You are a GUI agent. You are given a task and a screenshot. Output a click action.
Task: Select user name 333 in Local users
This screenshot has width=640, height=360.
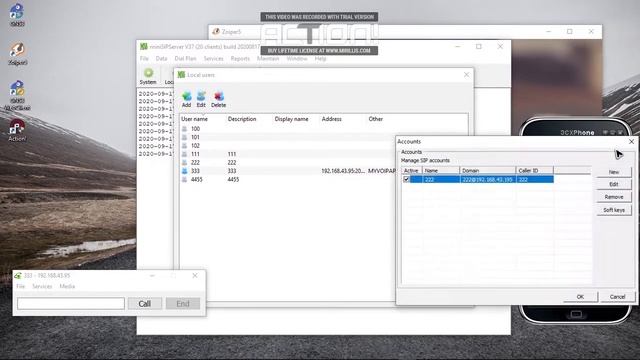[x=196, y=171]
